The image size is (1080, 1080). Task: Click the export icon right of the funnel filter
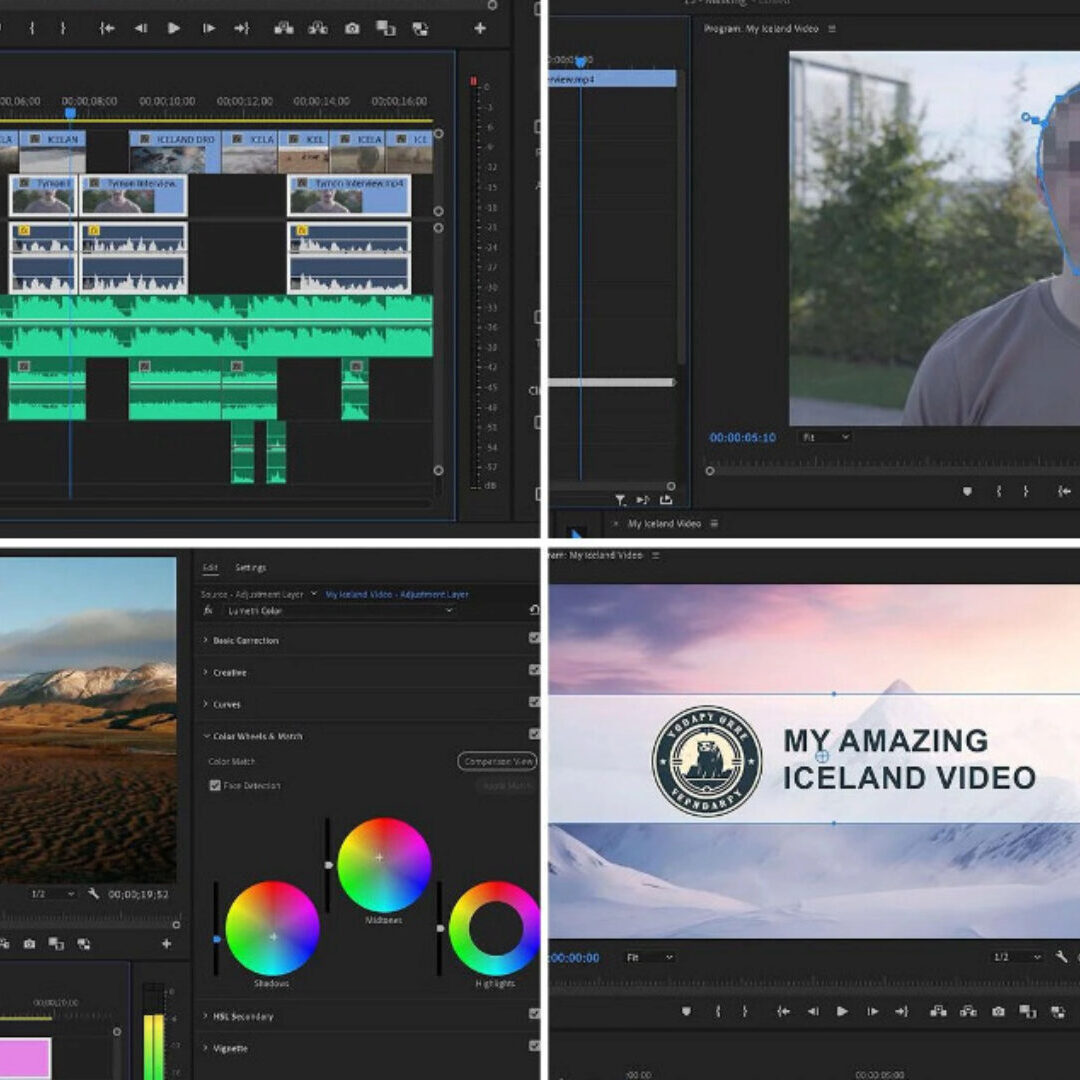(666, 500)
